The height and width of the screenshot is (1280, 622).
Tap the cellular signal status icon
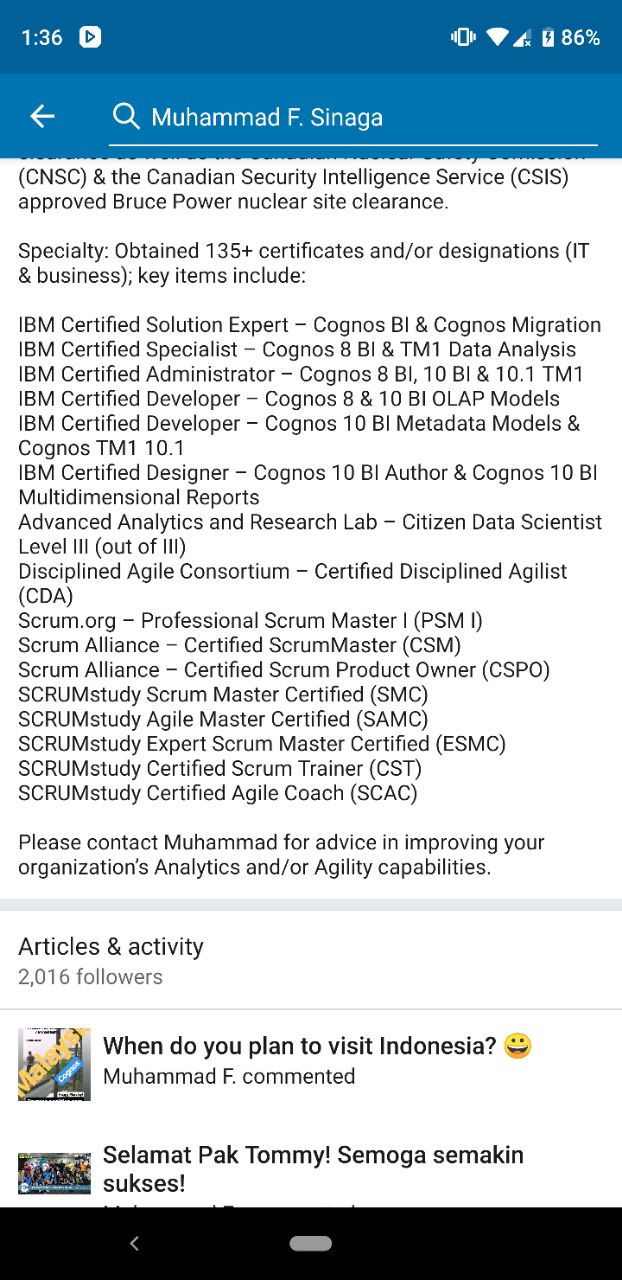tap(522, 38)
